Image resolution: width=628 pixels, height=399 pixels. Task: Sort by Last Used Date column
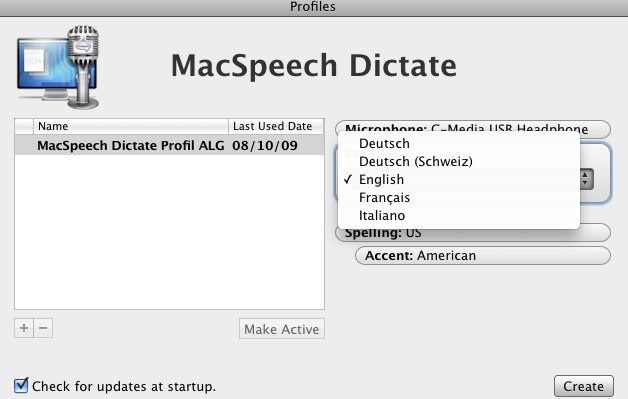(x=276, y=127)
